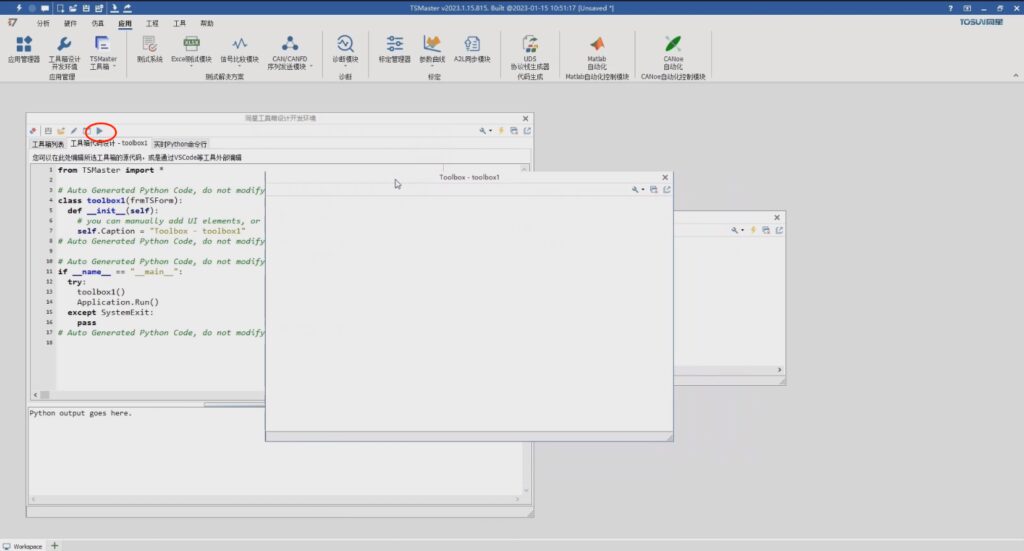Switch to the 工具箱列表 tab

click(x=47, y=144)
